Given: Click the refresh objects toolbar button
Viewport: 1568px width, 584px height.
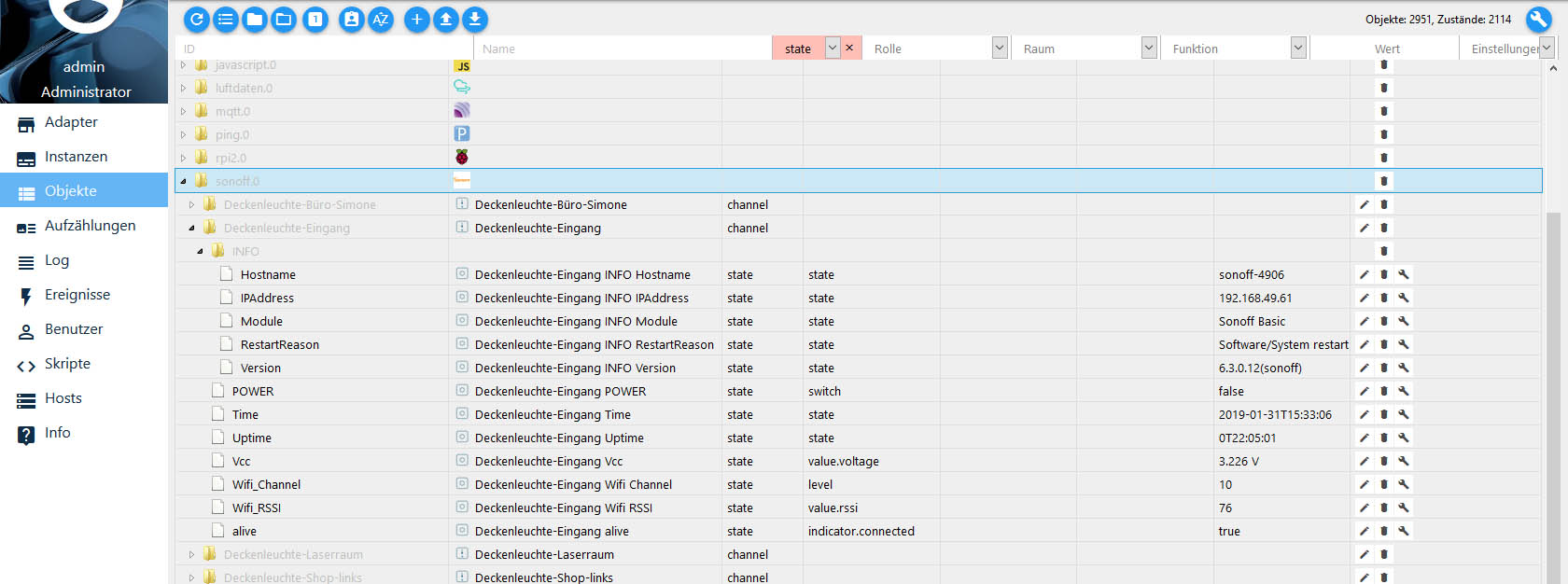Looking at the screenshot, I should pyautogui.click(x=196, y=20).
